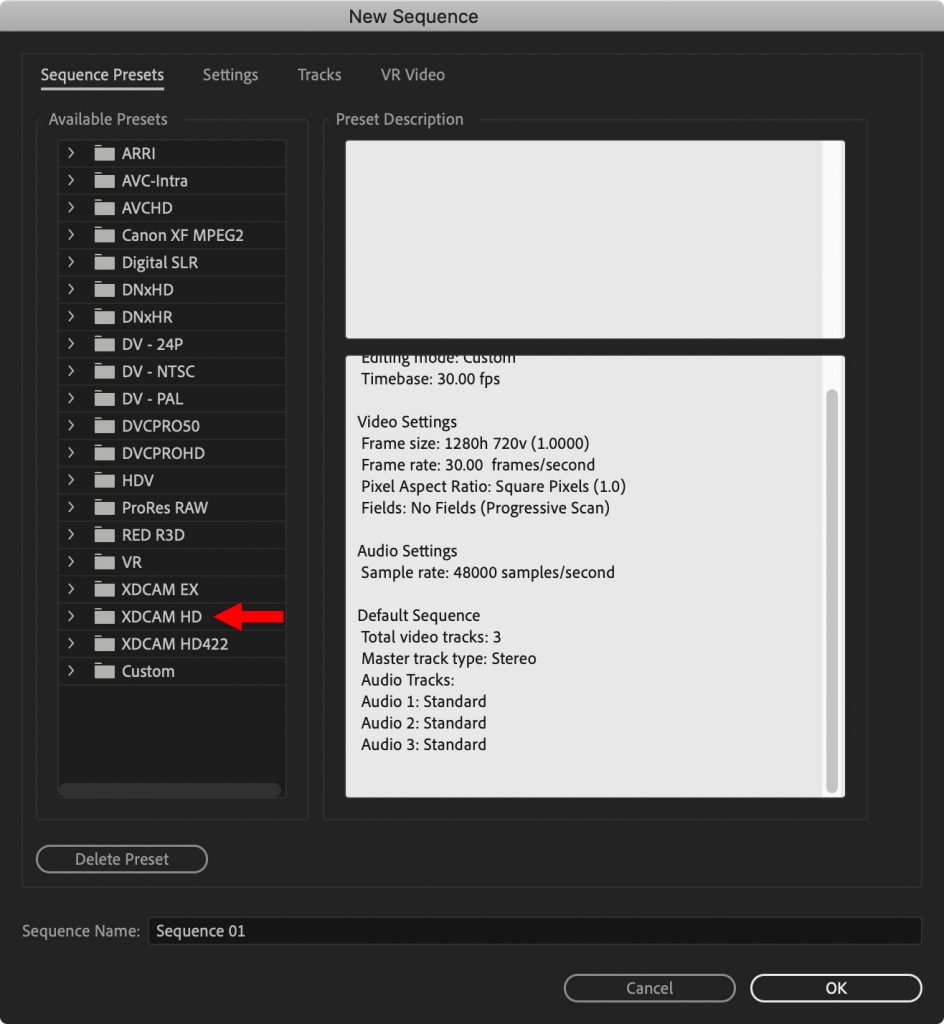Click the 'Pixel Aspect Ratio: Square Pixels' line

[494, 487]
